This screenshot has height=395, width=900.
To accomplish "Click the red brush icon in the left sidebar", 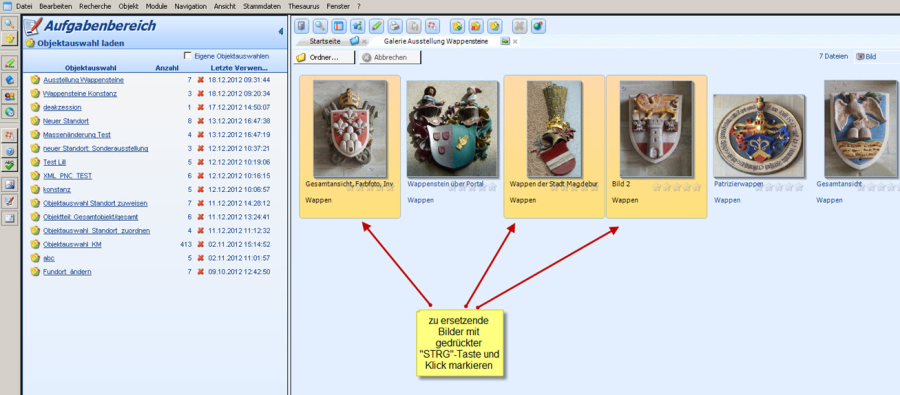I will [9, 201].
